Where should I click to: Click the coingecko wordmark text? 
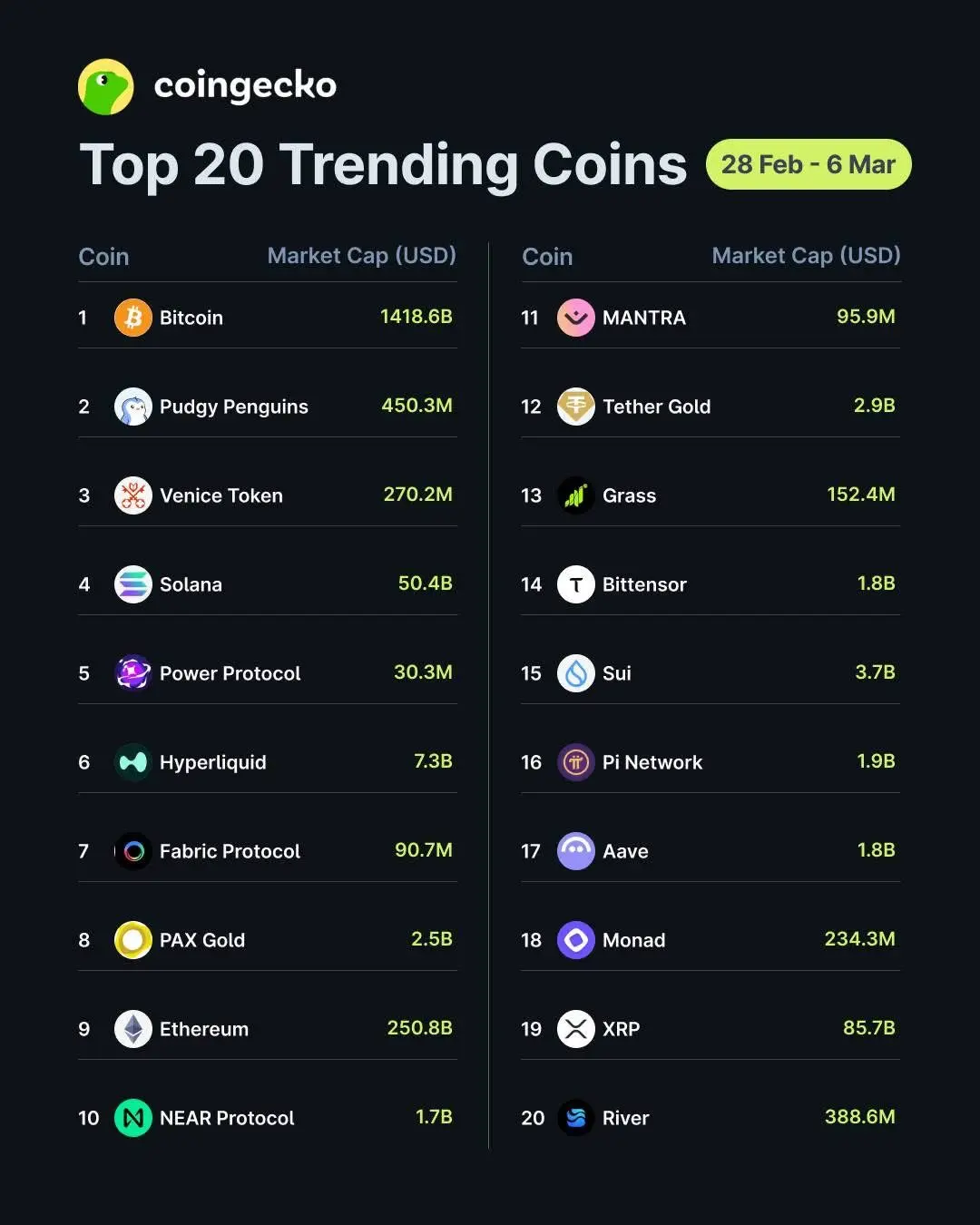coord(245,86)
